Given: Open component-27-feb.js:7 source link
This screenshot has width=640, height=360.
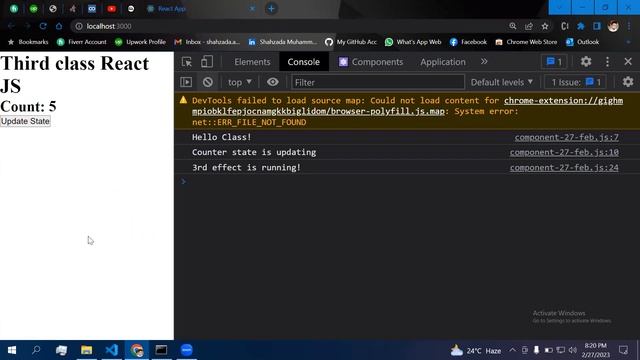Looking at the screenshot, I should 567,137.
